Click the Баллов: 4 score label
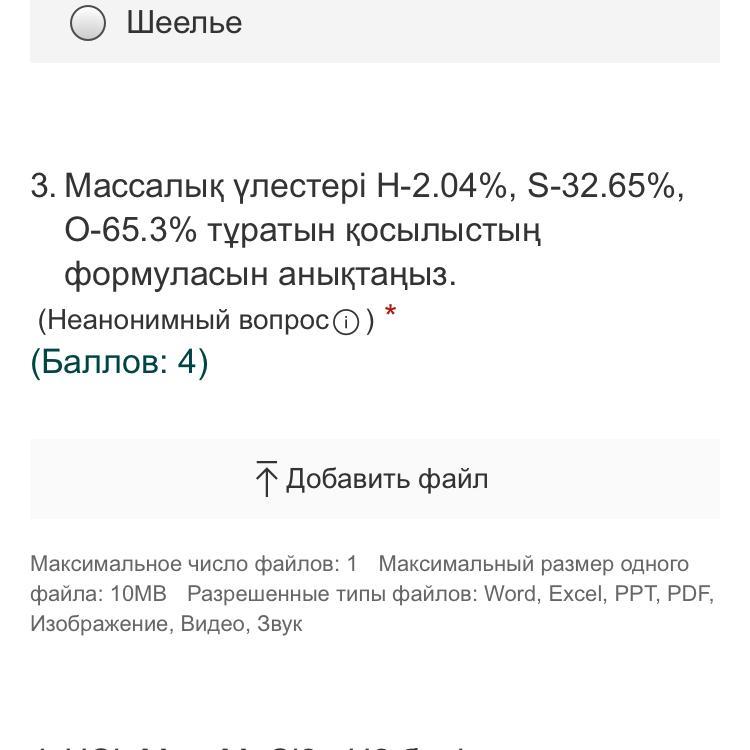This screenshot has width=750, height=750. [x=119, y=361]
